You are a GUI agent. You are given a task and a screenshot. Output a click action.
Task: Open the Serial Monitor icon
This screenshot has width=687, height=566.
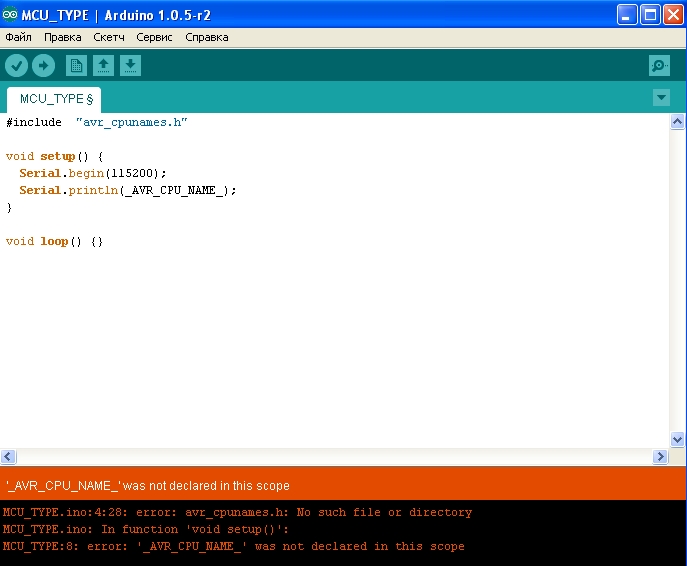[659, 66]
